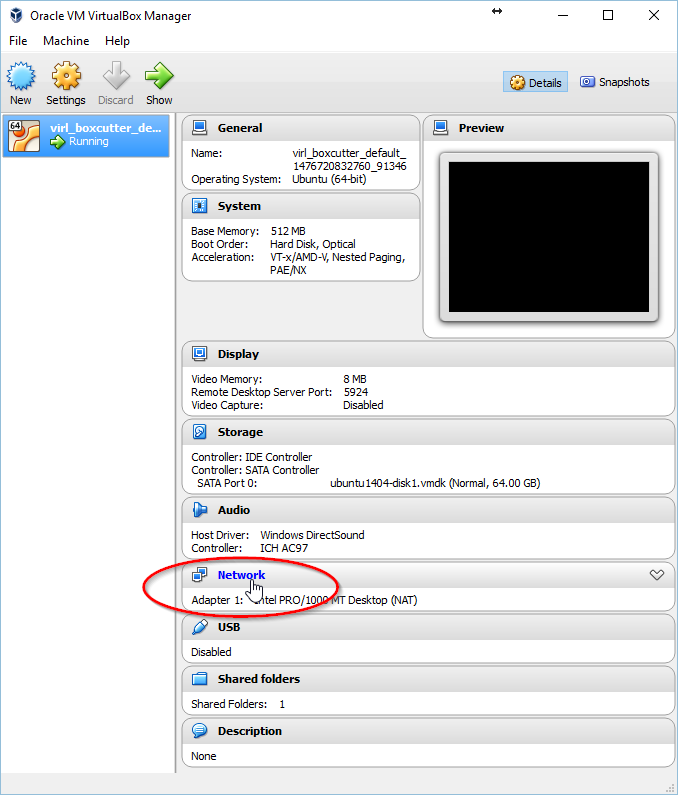Collapse the Network section with chevron
Viewport: 678px width, 795px height.
click(657, 575)
